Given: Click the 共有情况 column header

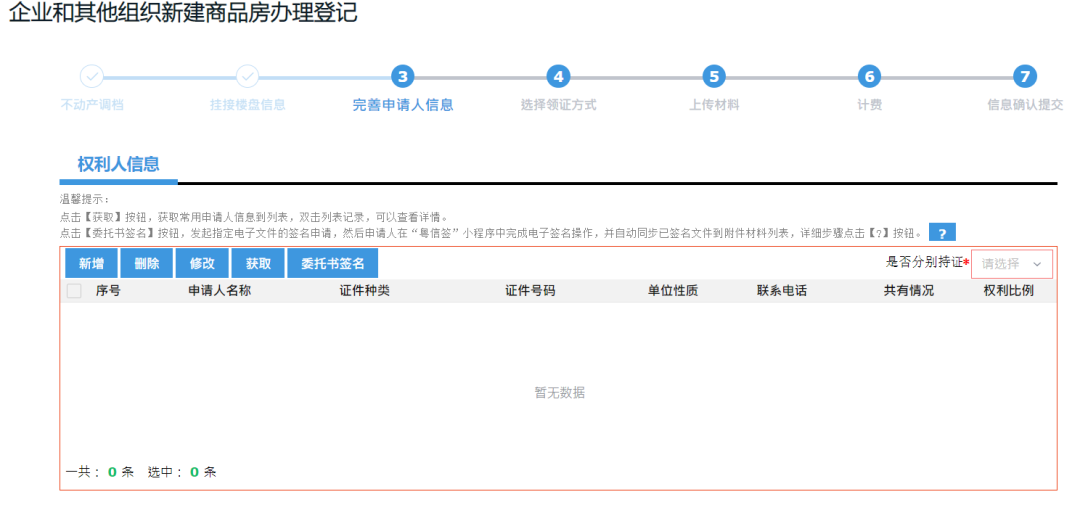Looking at the screenshot, I should click(x=909, y=291).
